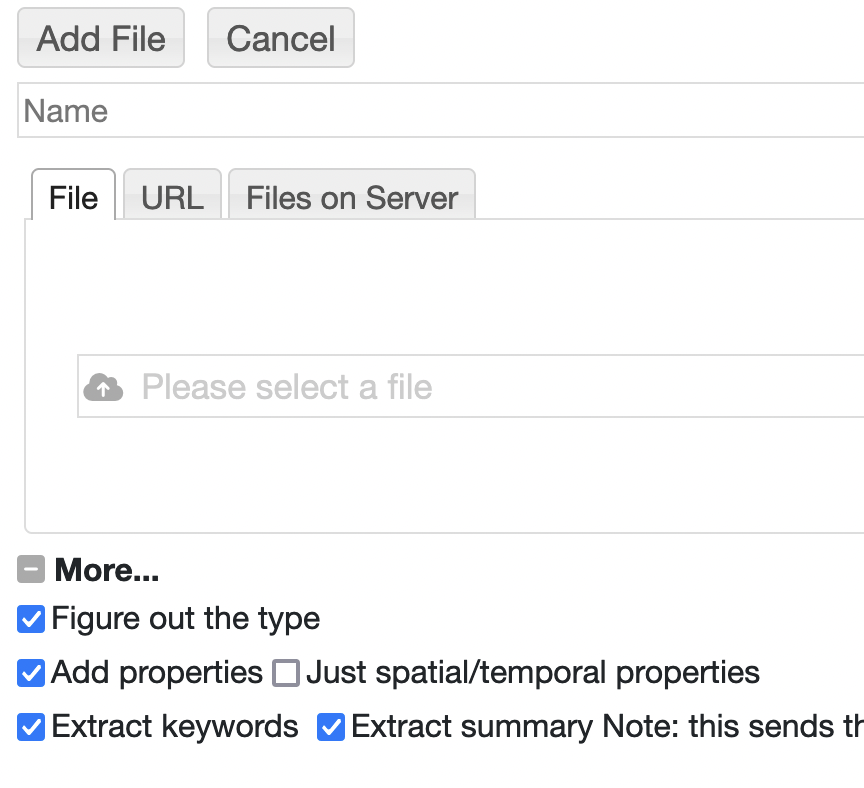This screenshot has height=788, width=864.
Task: Select the Files on Server tab
Action: tap(352, 197)
